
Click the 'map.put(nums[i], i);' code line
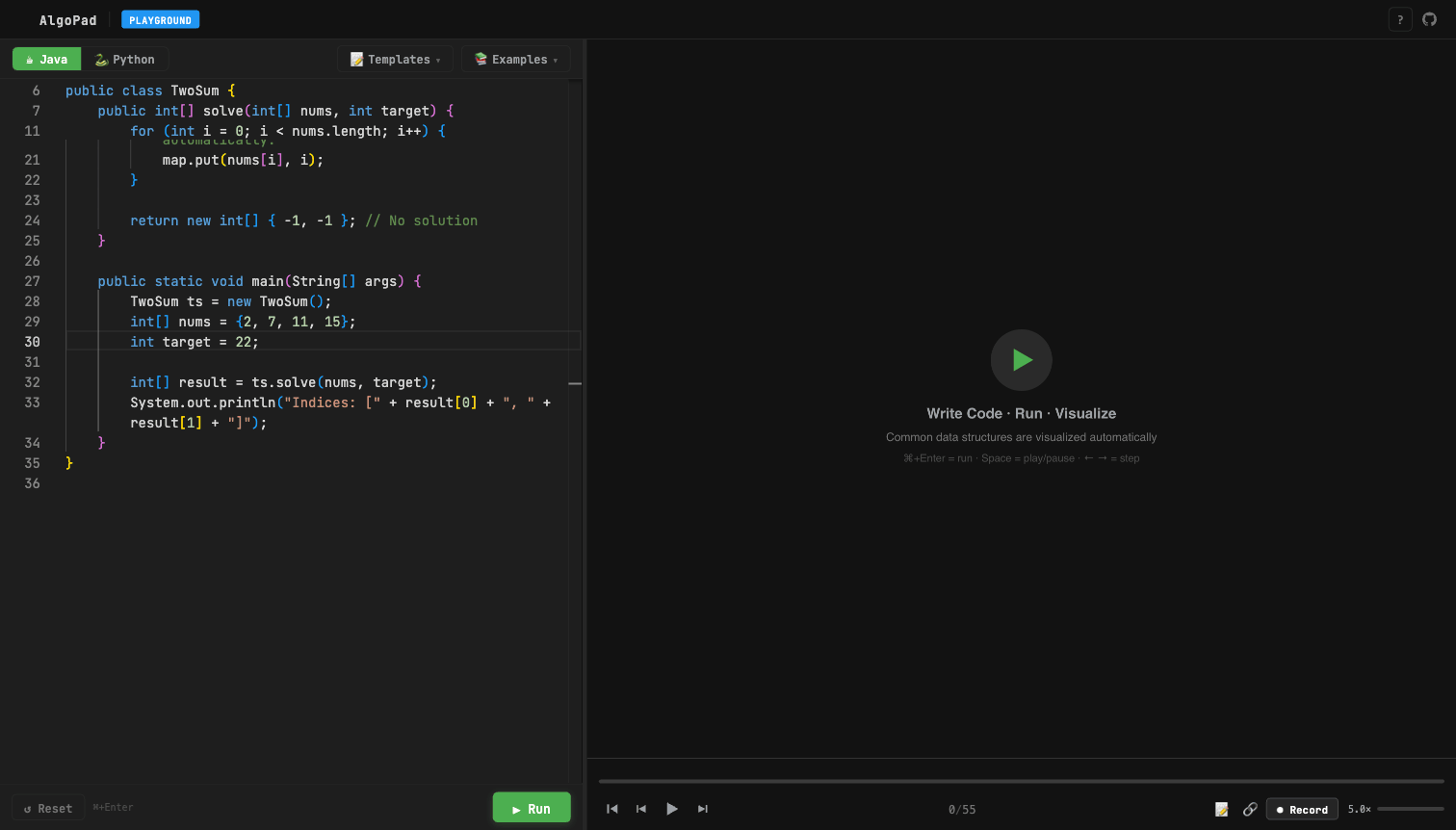pyautogui.click(x=243, y=160)
